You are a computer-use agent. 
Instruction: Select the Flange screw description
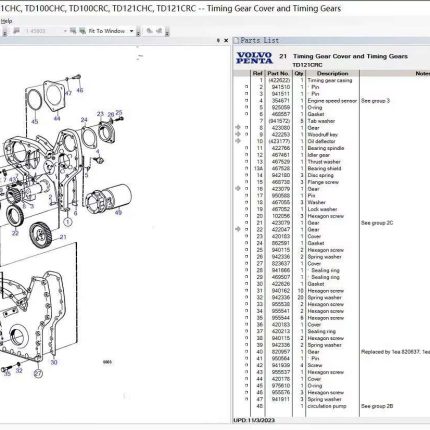click(x=323, y=182)
